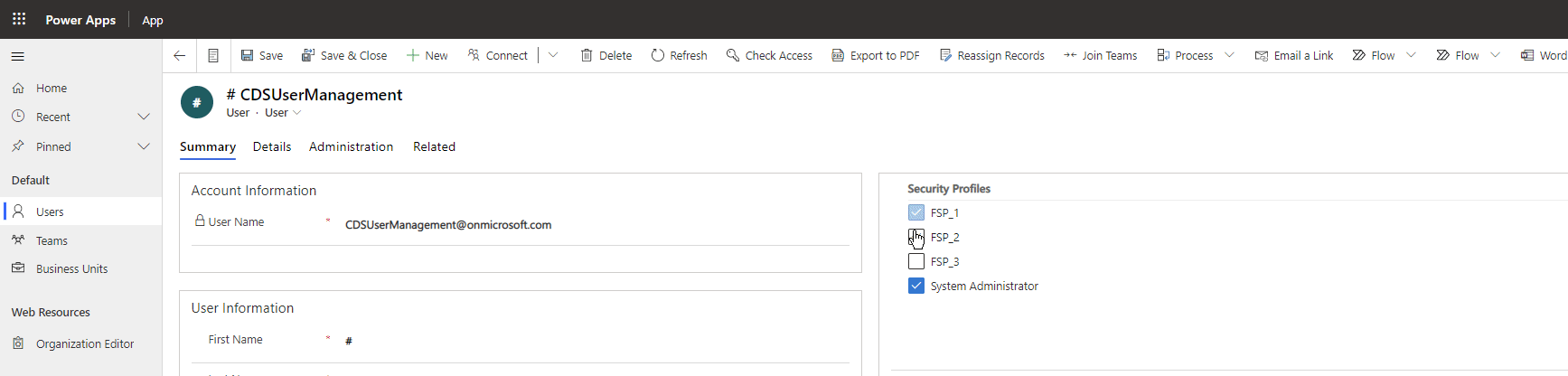The width and height of the screenshot is (1568, 376).
Task: Collapse the hamburger site map menu
Action: click(x=17, y=56)
